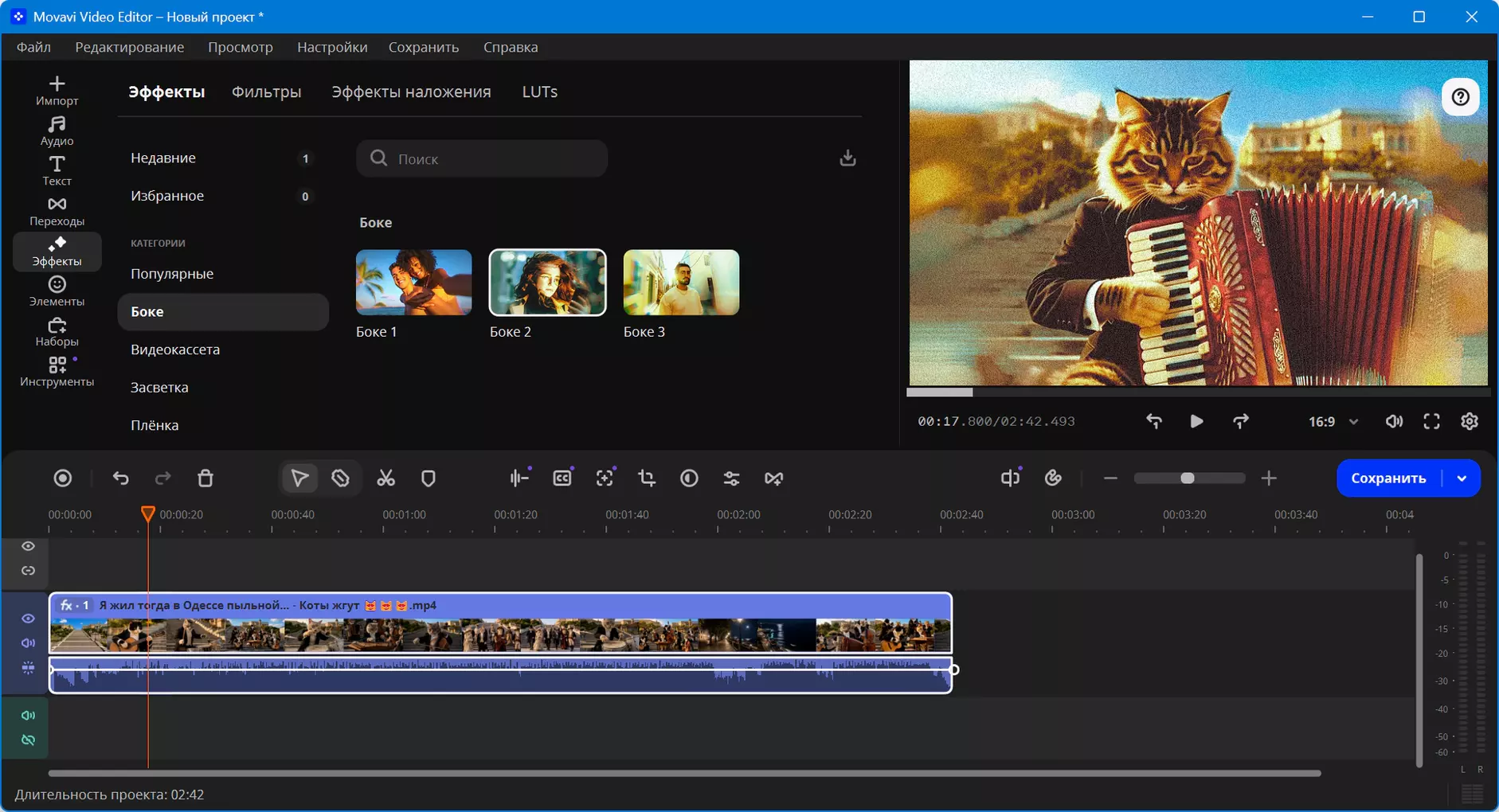Click the blue Сохранить button
Viewport: 1499px width, 812px height.
point(1388,478)
